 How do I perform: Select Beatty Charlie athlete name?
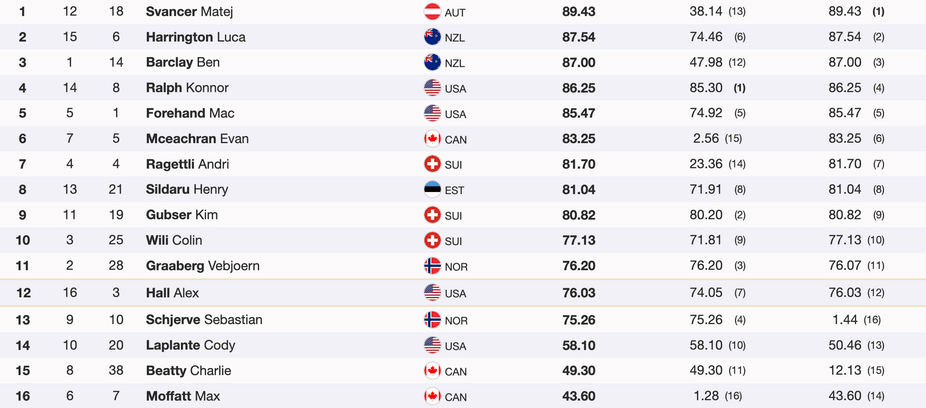coord(188,371)
